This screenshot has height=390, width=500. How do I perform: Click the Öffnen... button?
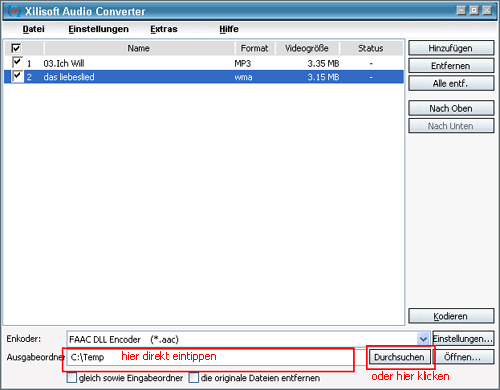pos(463,357)
